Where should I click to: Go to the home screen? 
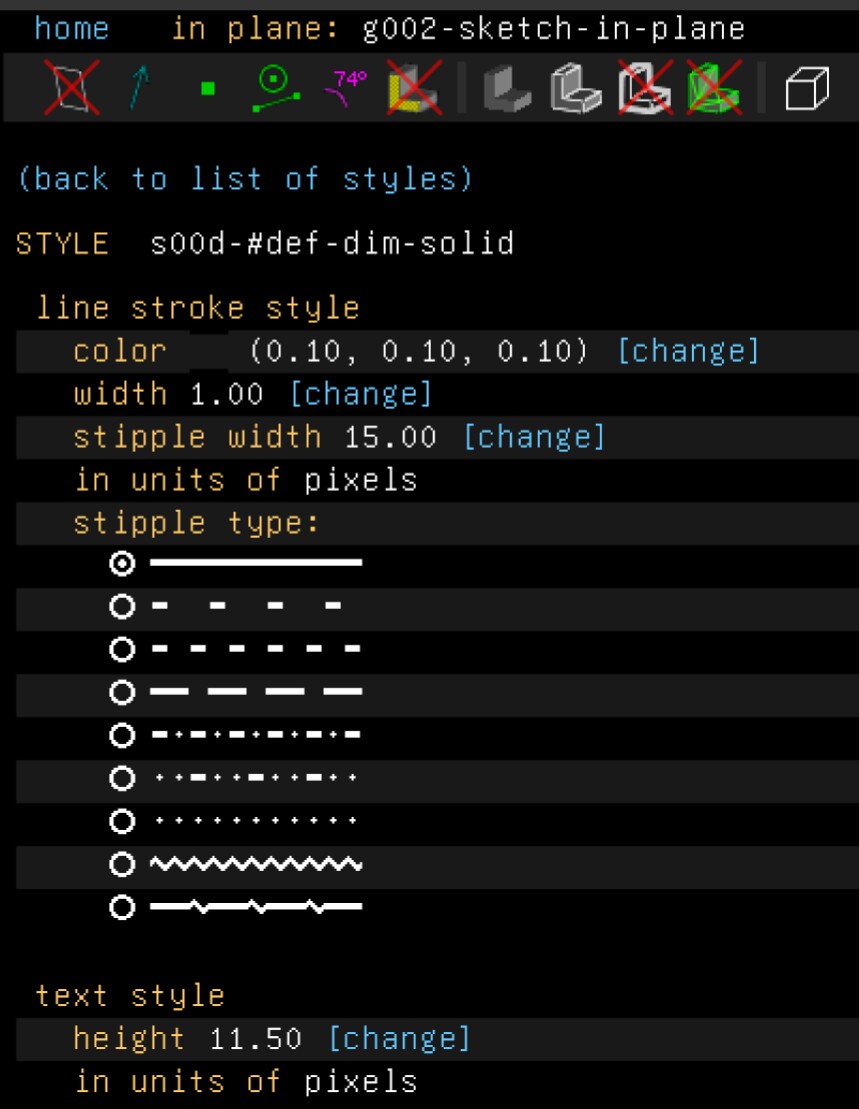point(72,28)
